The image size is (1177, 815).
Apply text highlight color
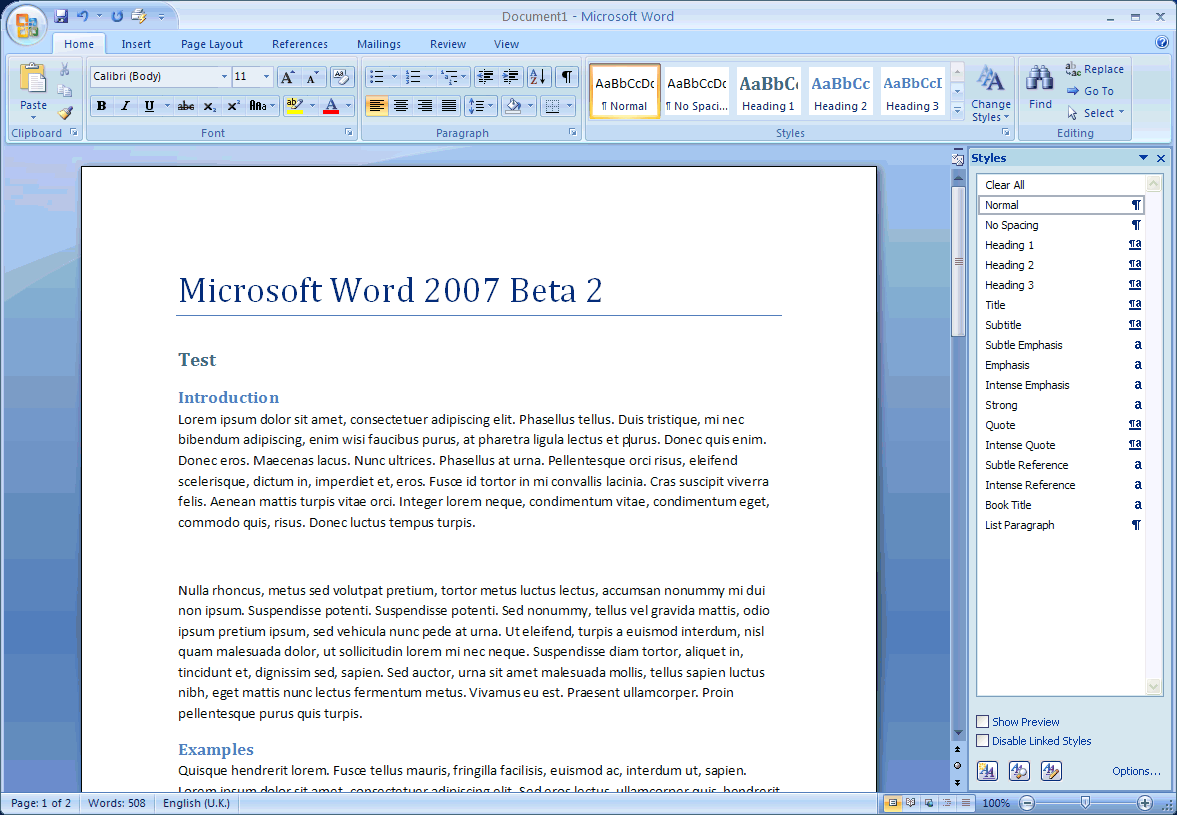click(x=294, y=105)
